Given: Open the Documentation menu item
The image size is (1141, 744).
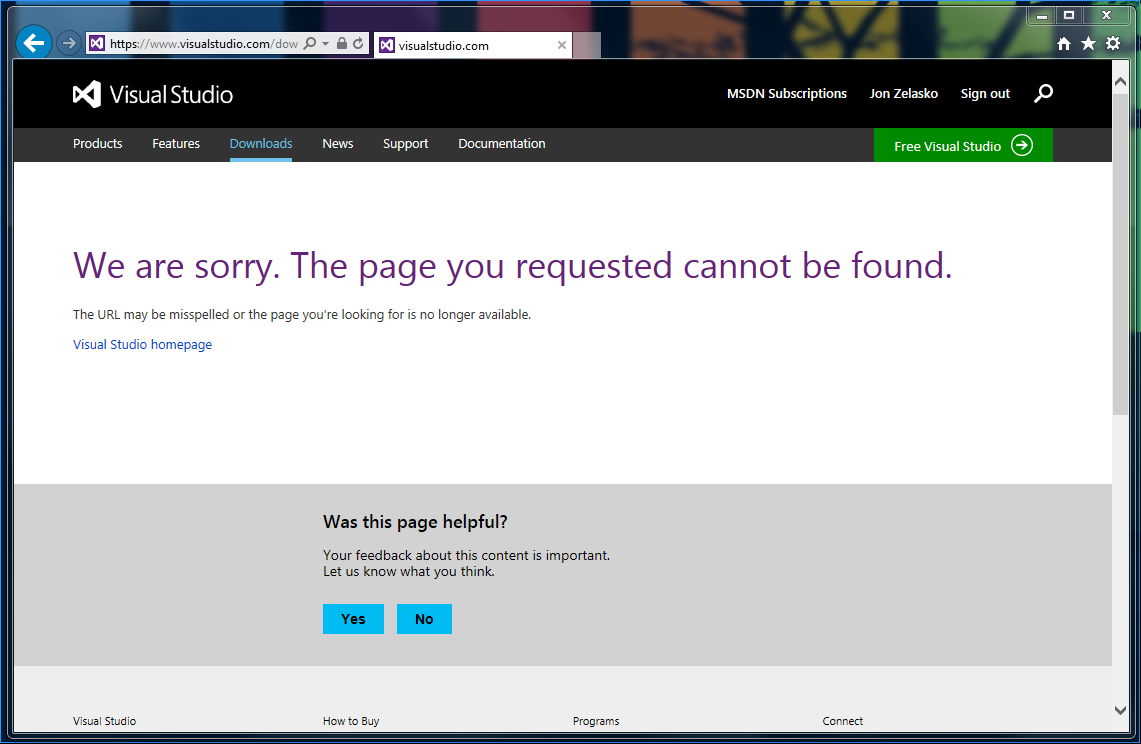Looking at the screenshot, I should click(501, 144).
